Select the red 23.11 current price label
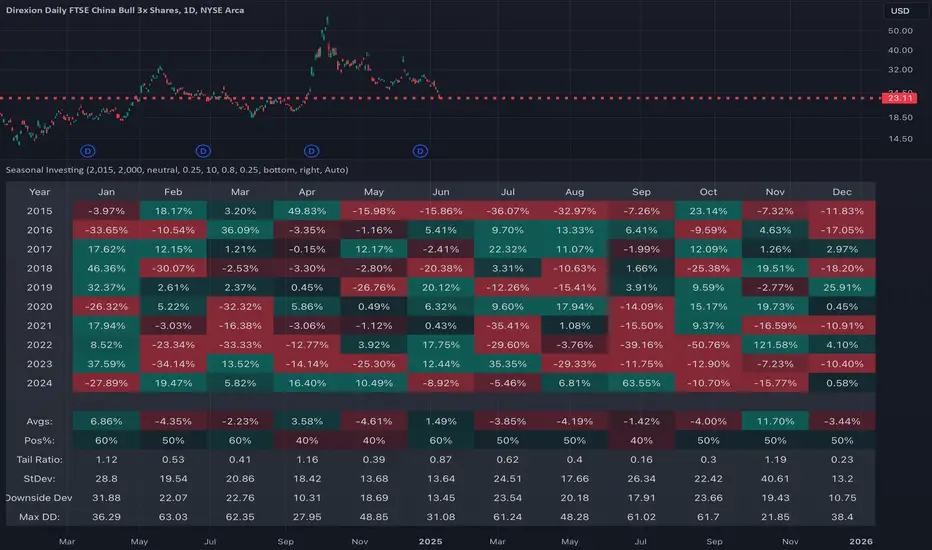The image size is (932, 550). click(899, 98)
